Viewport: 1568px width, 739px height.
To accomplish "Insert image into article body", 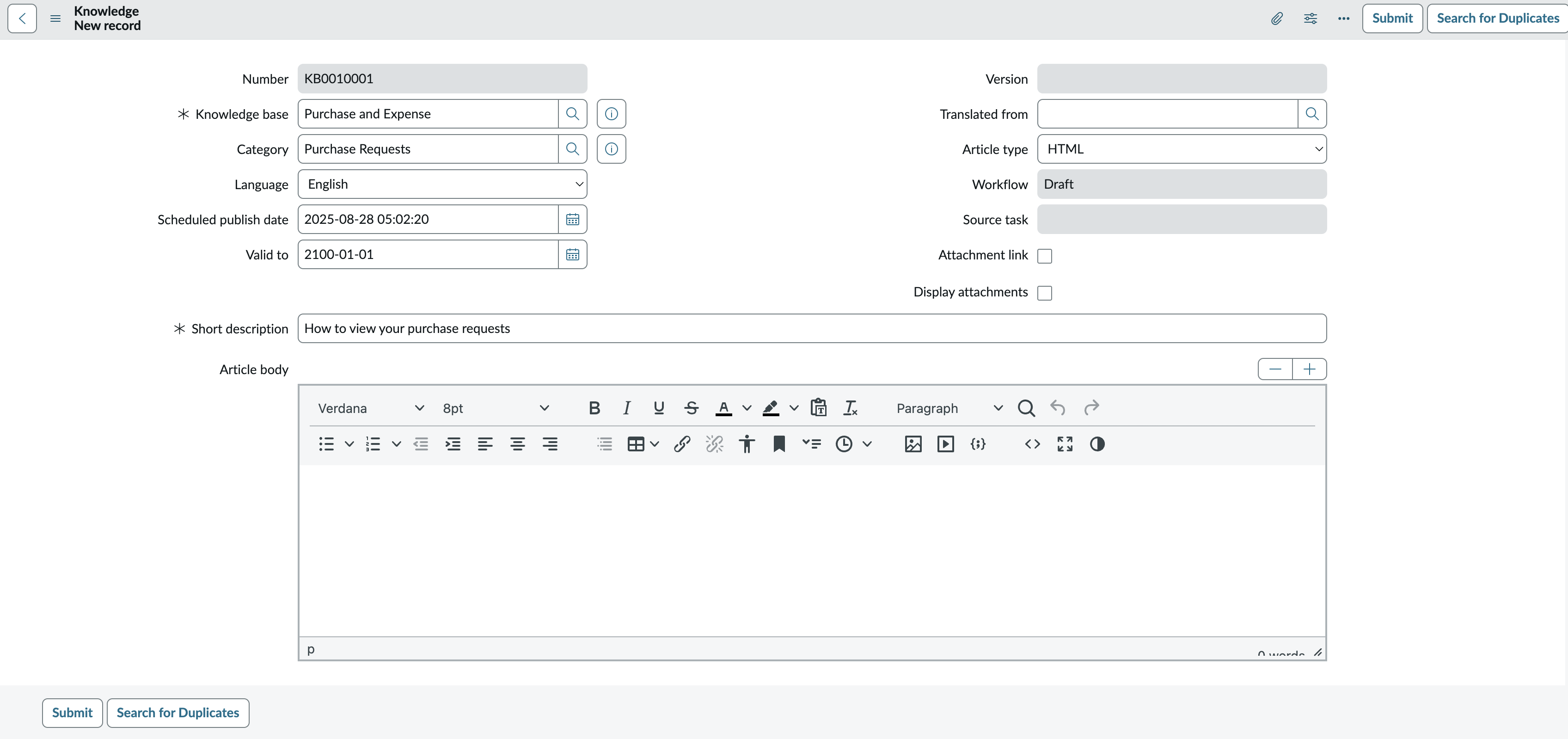I will [913, 444].
